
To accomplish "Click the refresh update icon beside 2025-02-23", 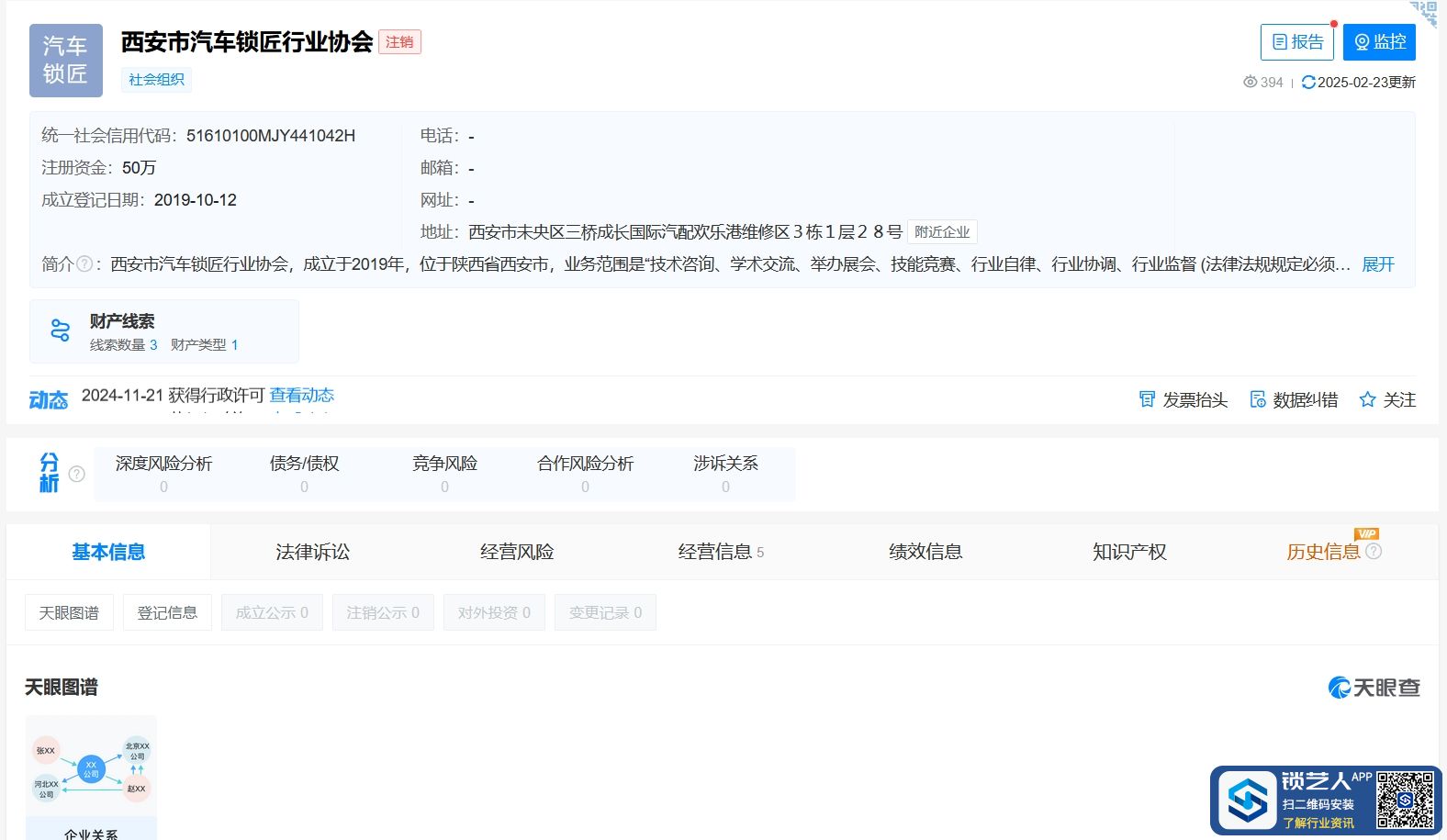I will tap(1308, 83).
